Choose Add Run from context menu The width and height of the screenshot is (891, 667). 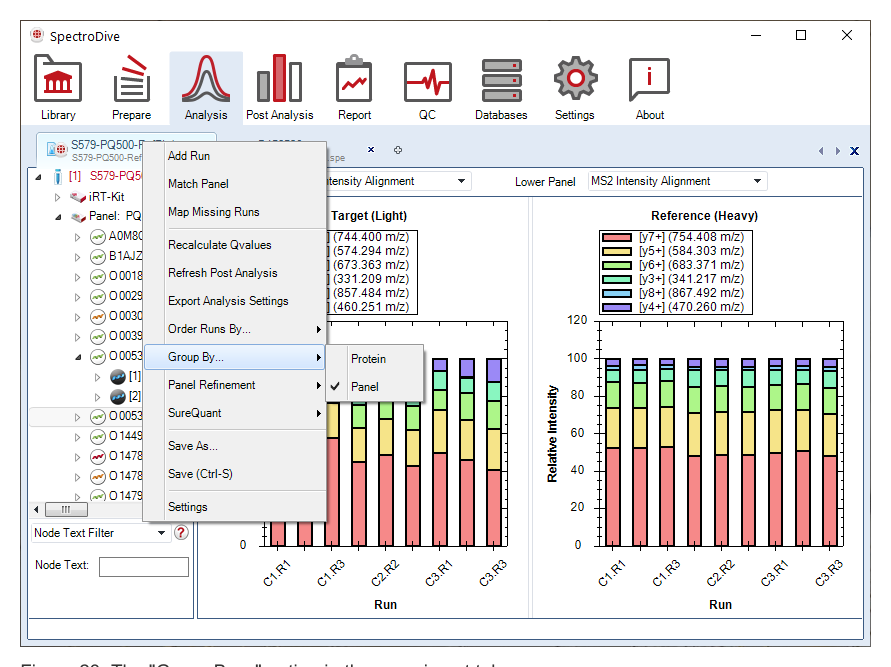(x=234, y=156)
